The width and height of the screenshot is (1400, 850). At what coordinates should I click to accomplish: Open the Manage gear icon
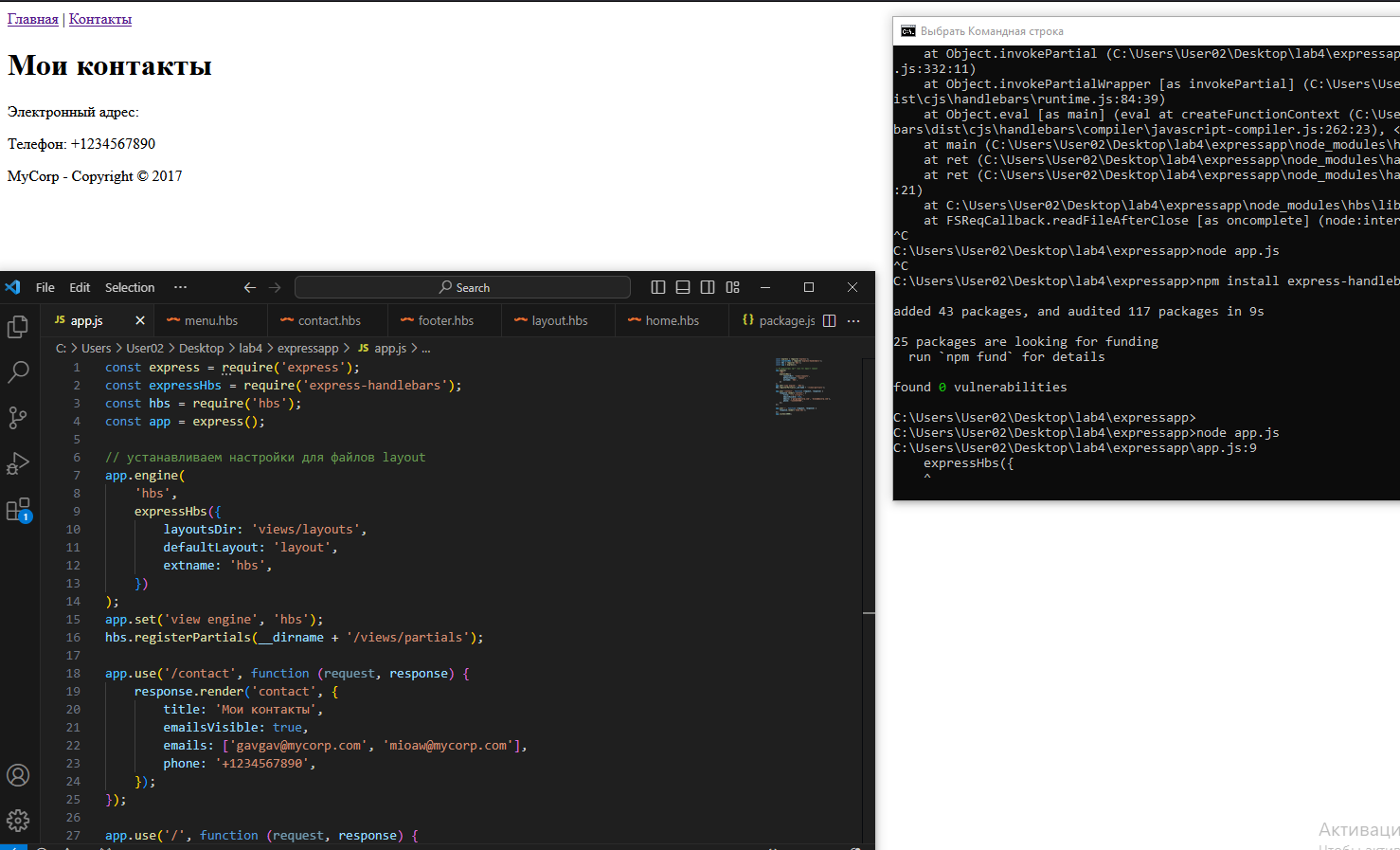(x=18, y=820)
